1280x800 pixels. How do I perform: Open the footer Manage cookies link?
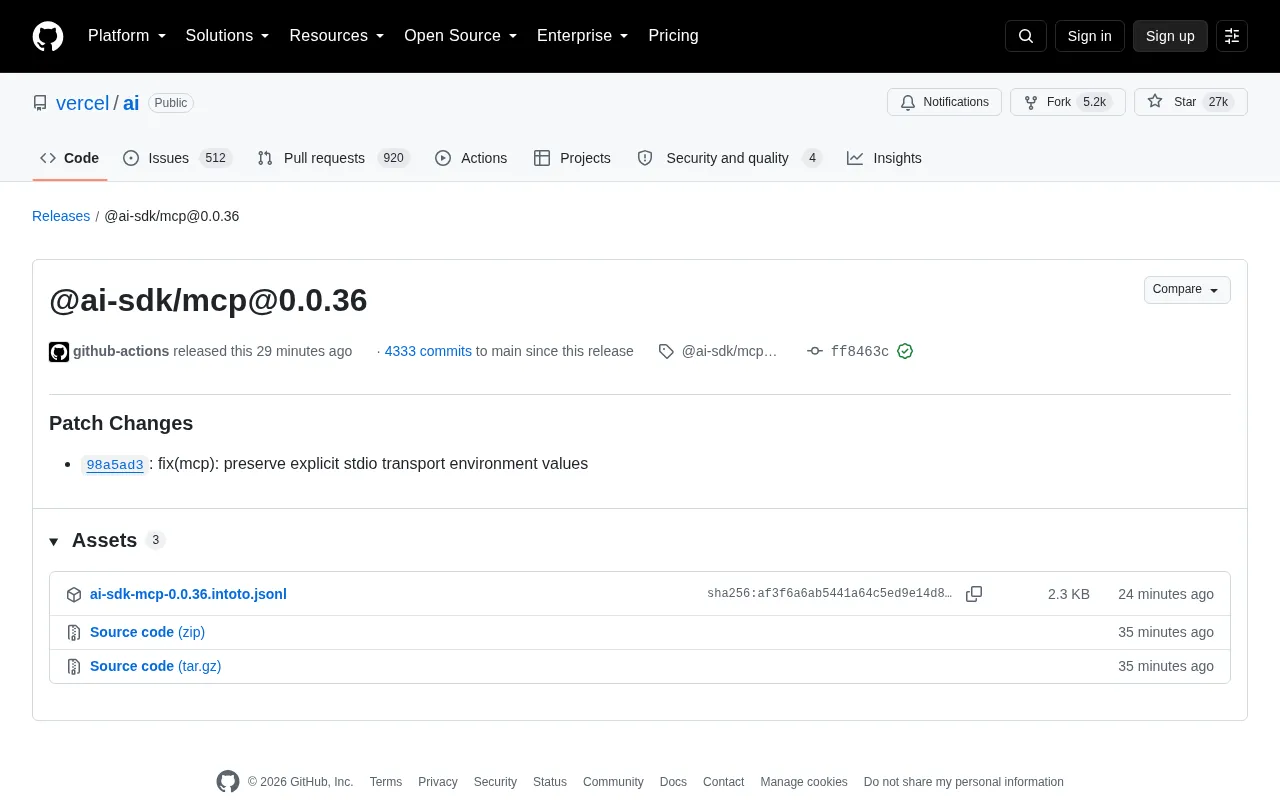point(804,782)
